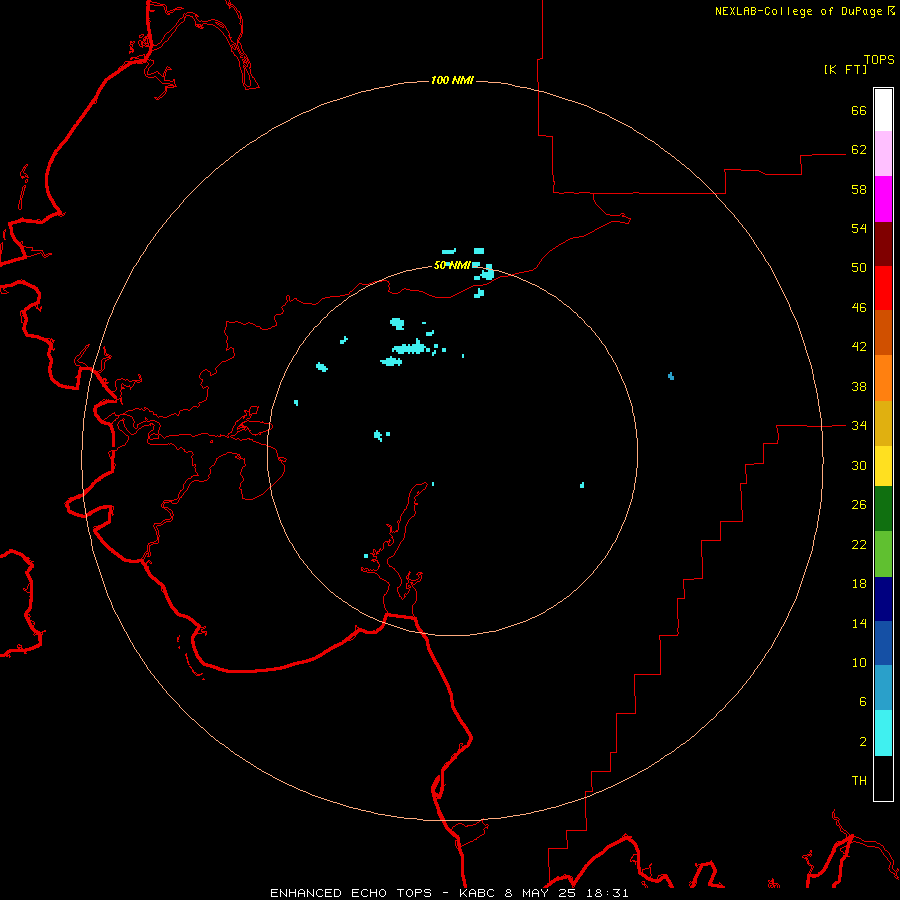This screenshot has height=900, width=900.
Task: Click the TOPS legend title
Action: [x=879, y=59]
